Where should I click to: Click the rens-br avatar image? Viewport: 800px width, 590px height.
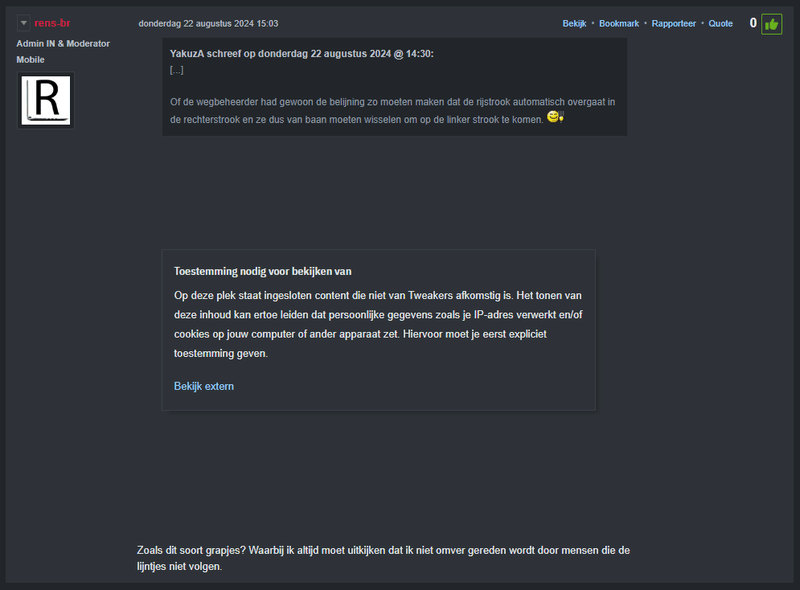coord(46,100)
